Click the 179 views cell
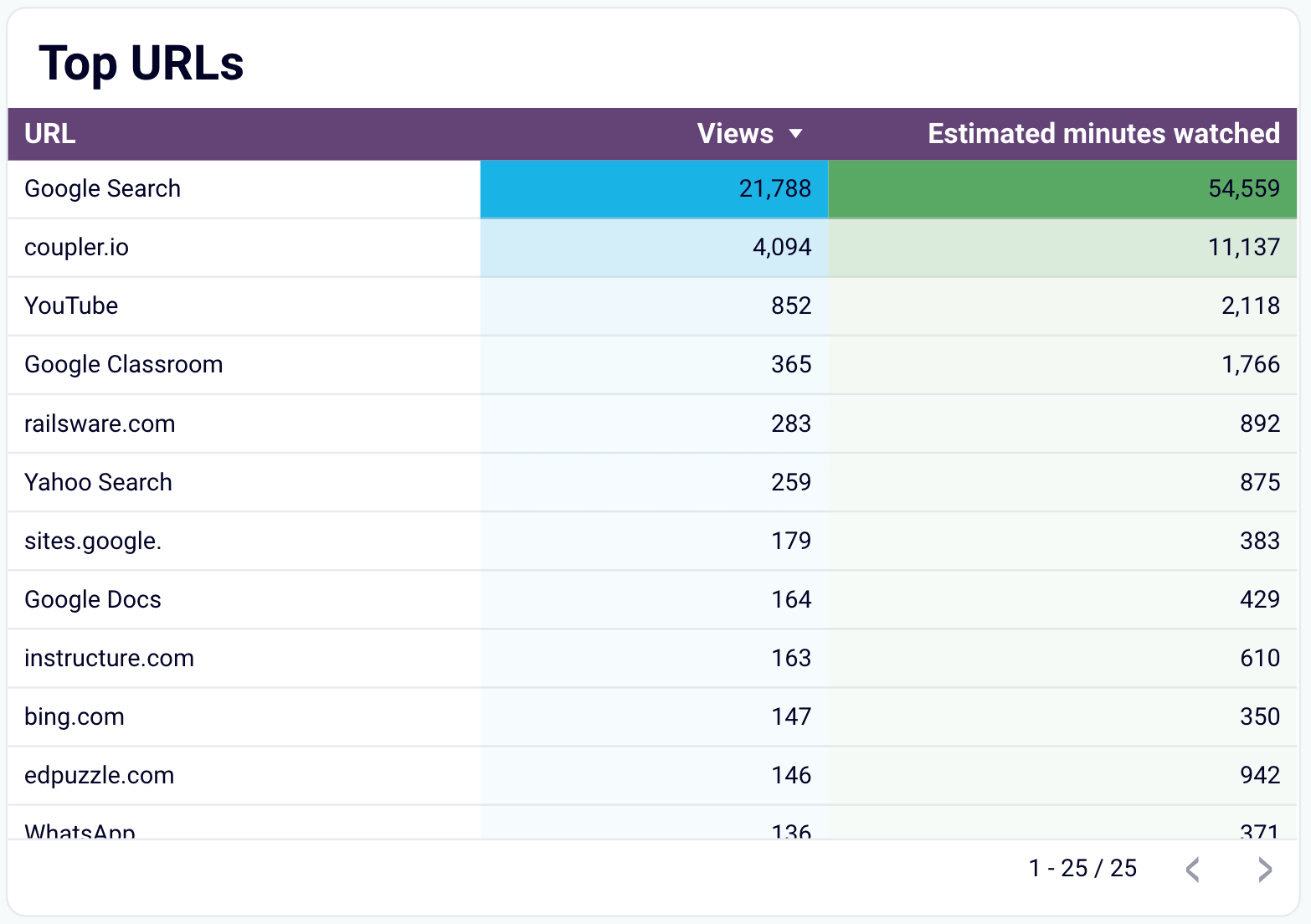1311x924 pixels. click(655, 541)
